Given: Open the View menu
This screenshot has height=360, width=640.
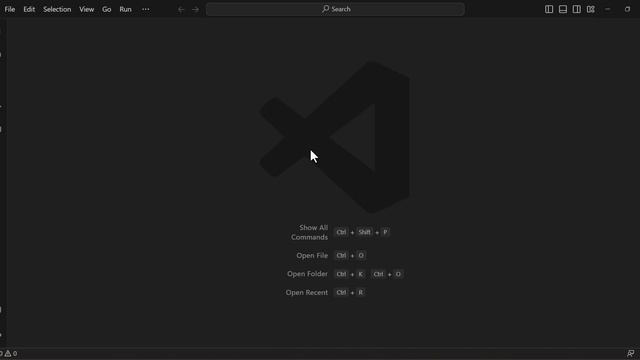Looking at the screenshot, I should [87, 9].
